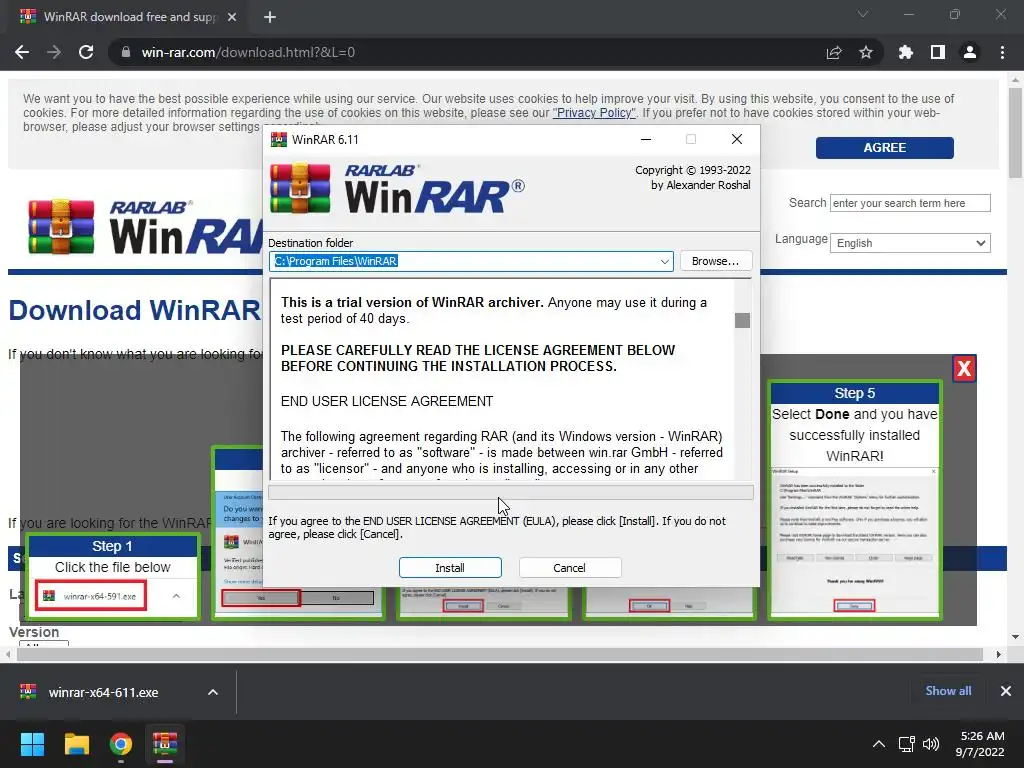Open the Privacy Policy link

594,112
